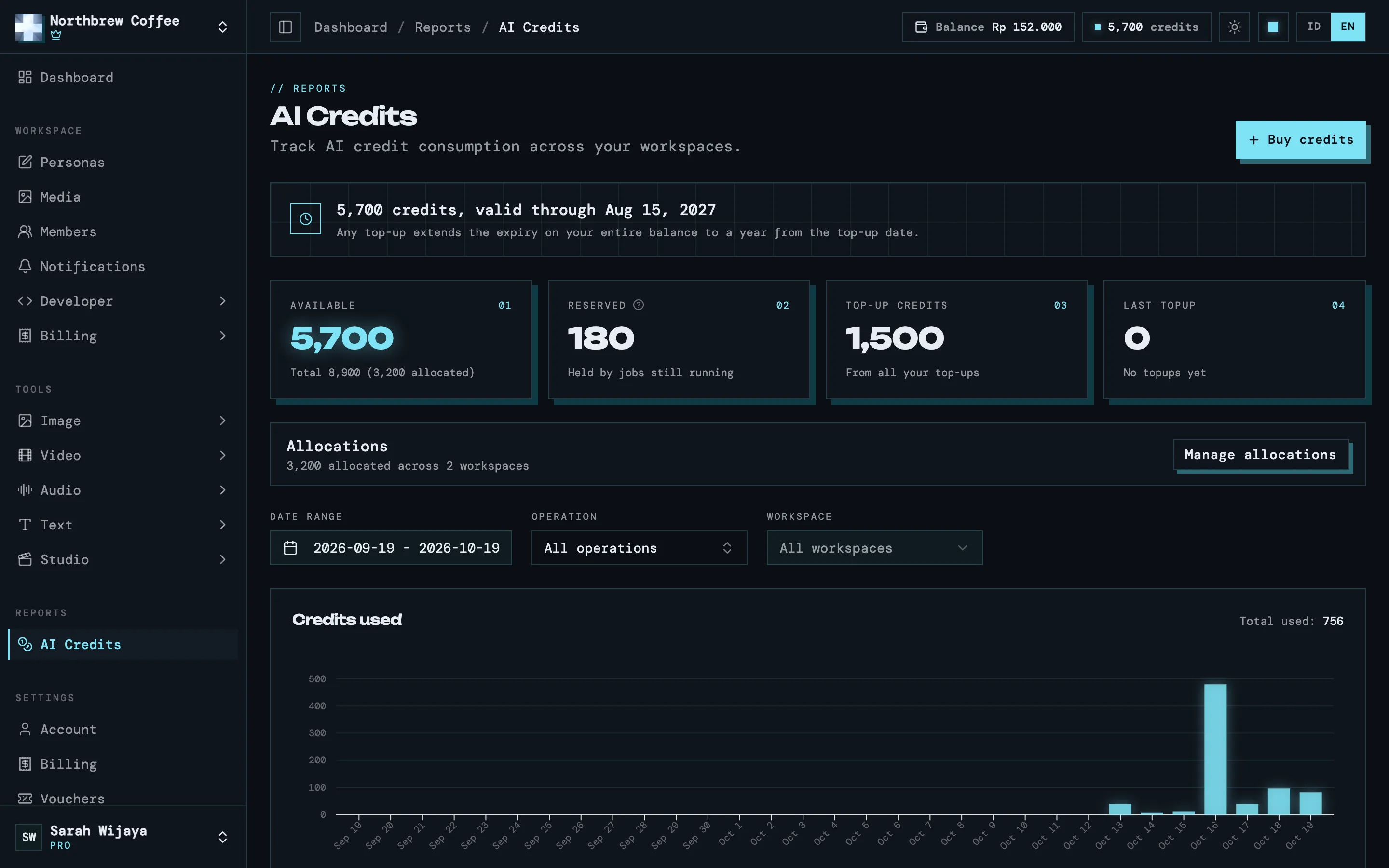Switch language to EN
1389x868 pixels.
(1348, 27)
